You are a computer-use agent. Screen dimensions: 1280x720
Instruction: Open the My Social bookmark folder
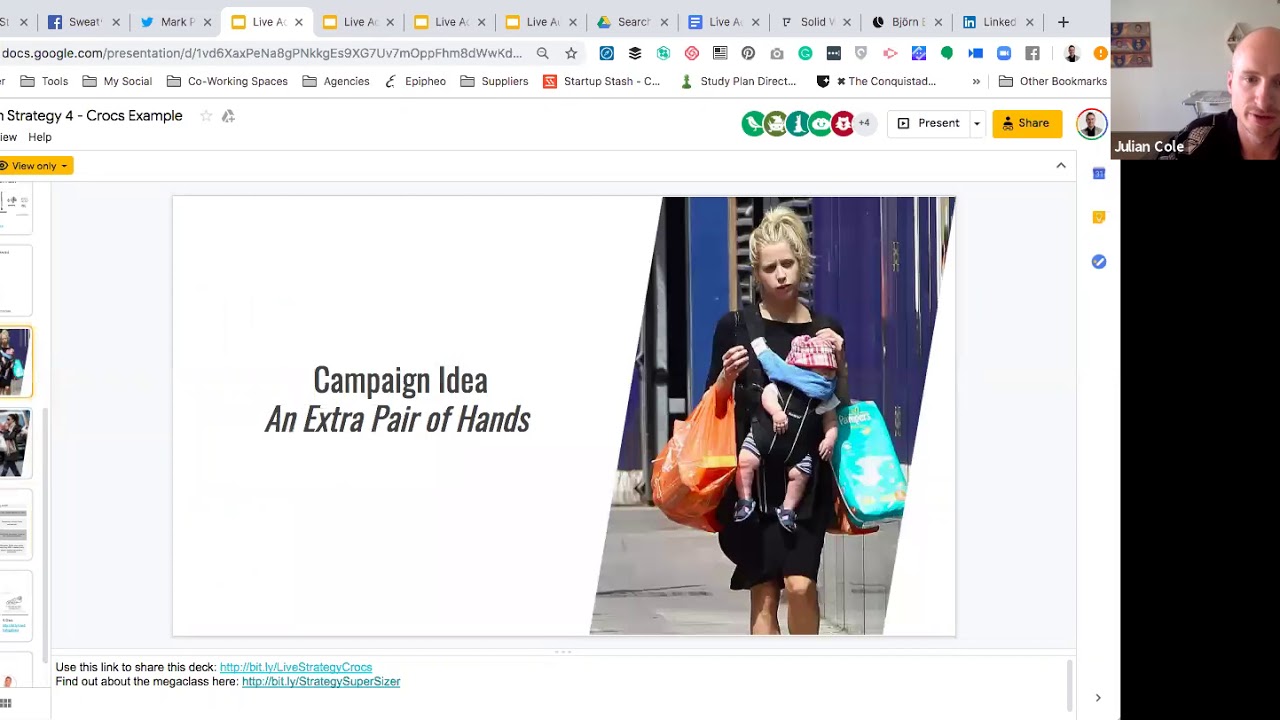tap(117, 81)
